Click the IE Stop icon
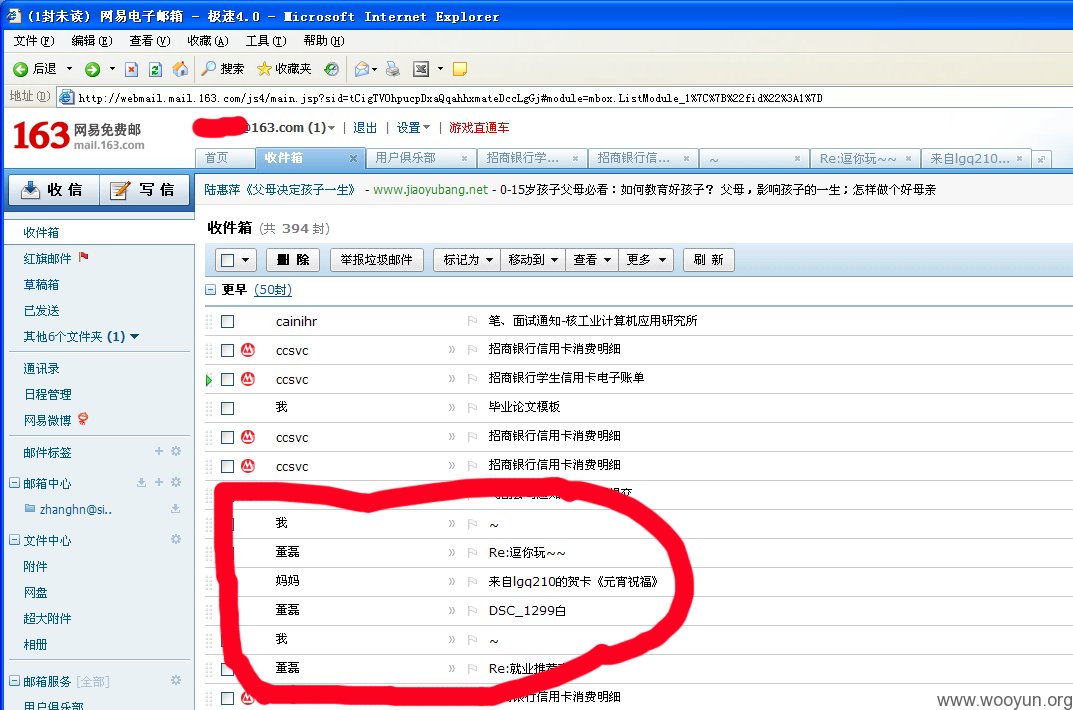This screenshot has width=1073, height=710. (131, 69)
